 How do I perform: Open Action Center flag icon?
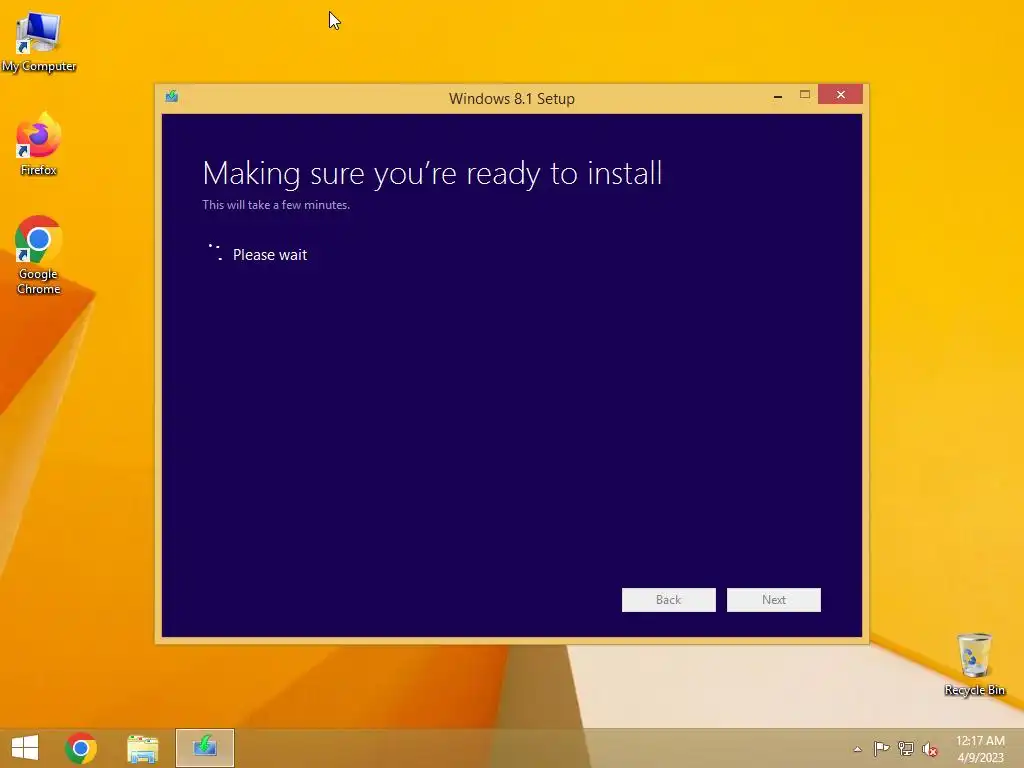pos(881,749)
